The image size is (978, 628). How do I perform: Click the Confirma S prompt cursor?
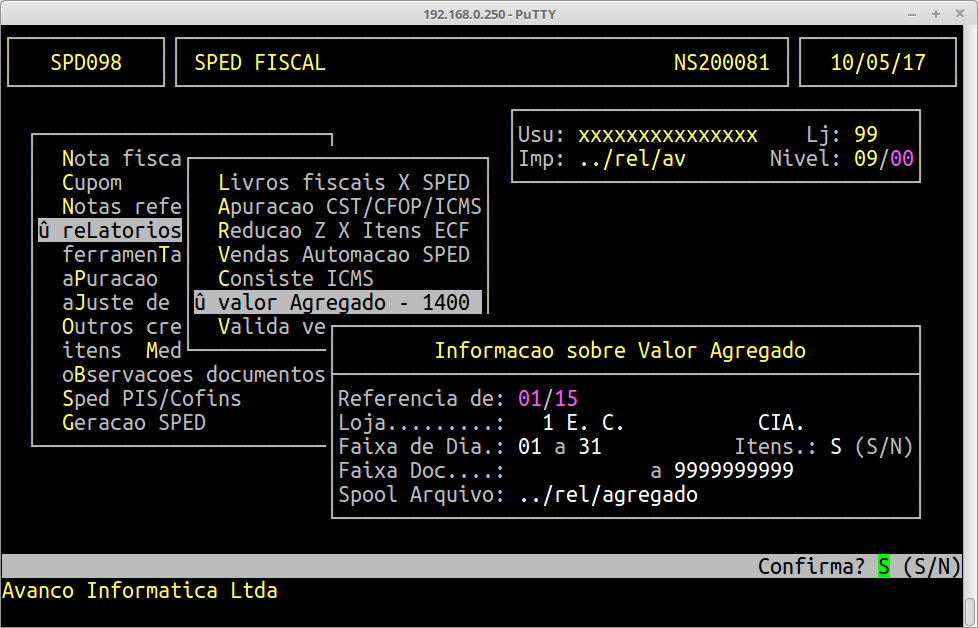coord(884,567)
